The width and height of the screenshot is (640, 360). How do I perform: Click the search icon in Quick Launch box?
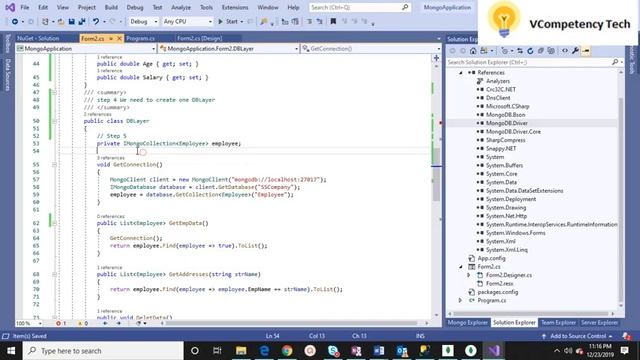point(405,7)
